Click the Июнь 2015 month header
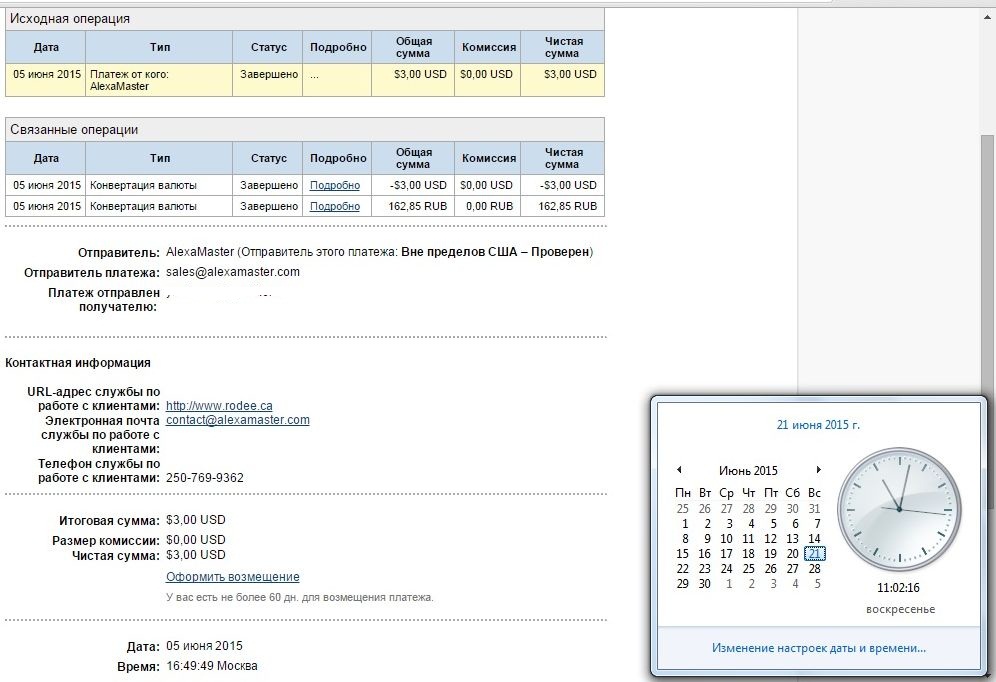 (x=748, y=471)
